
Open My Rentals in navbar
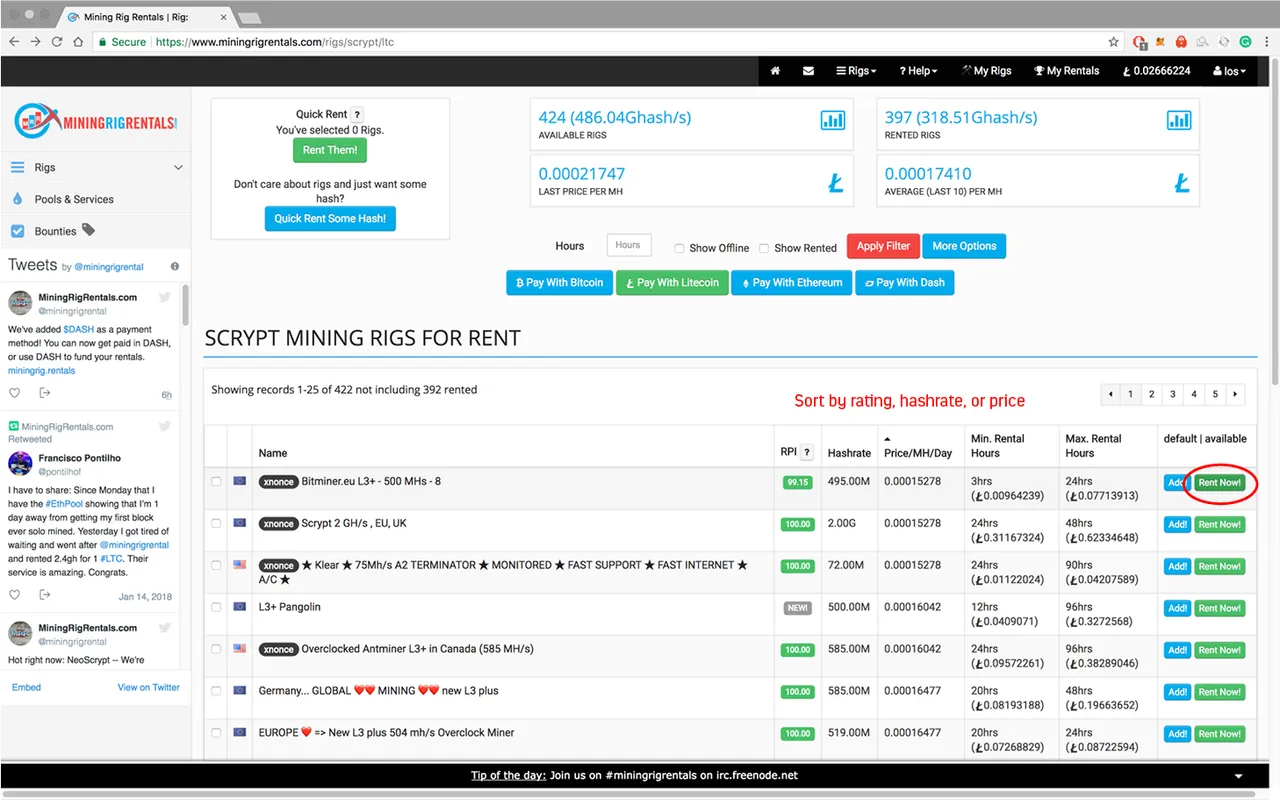[1066, 71]
